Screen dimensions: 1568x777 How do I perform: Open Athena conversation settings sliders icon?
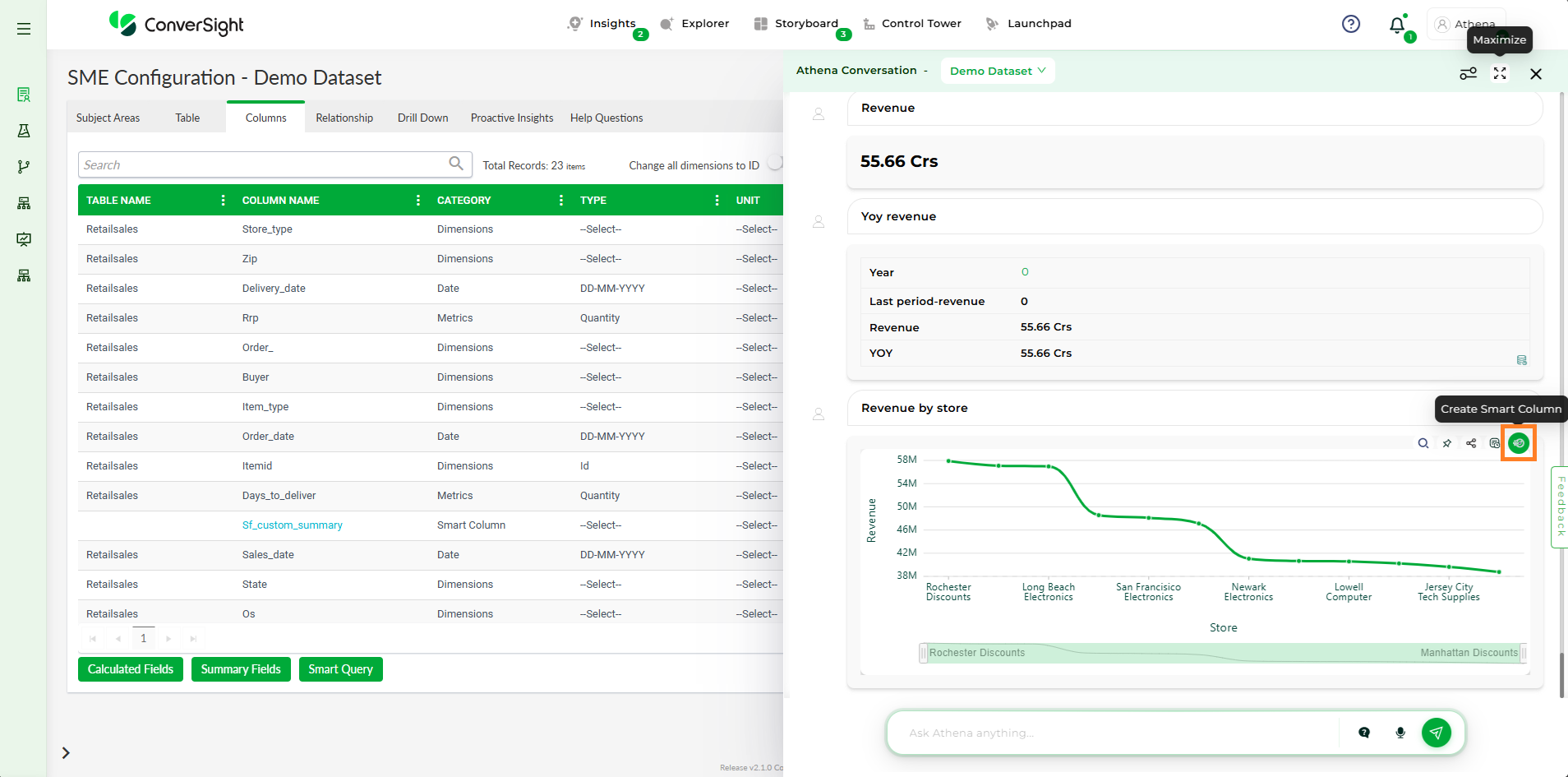[1468, 74]
